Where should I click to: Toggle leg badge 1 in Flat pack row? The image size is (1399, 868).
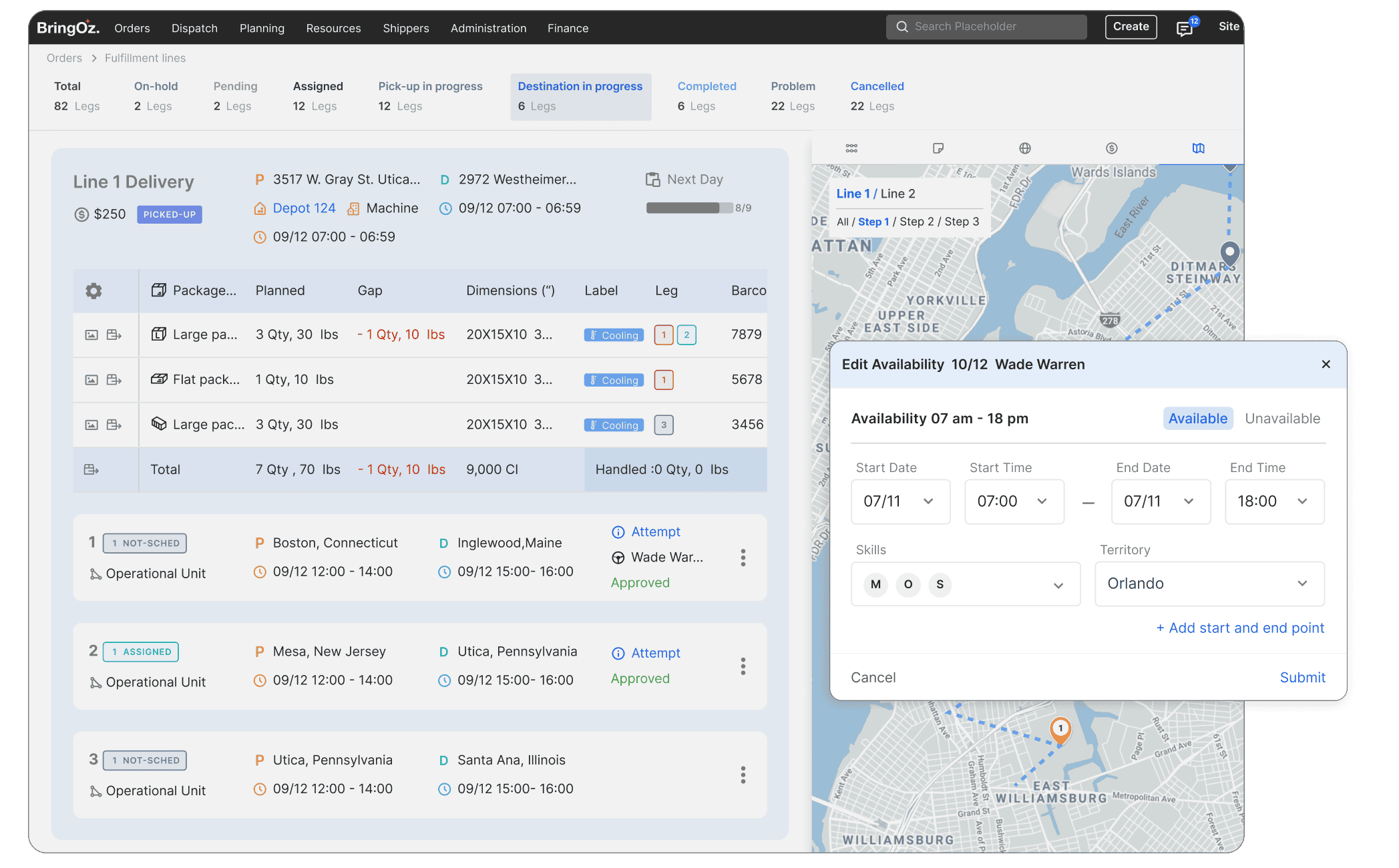pyautogui.click(x=664, y=380)
